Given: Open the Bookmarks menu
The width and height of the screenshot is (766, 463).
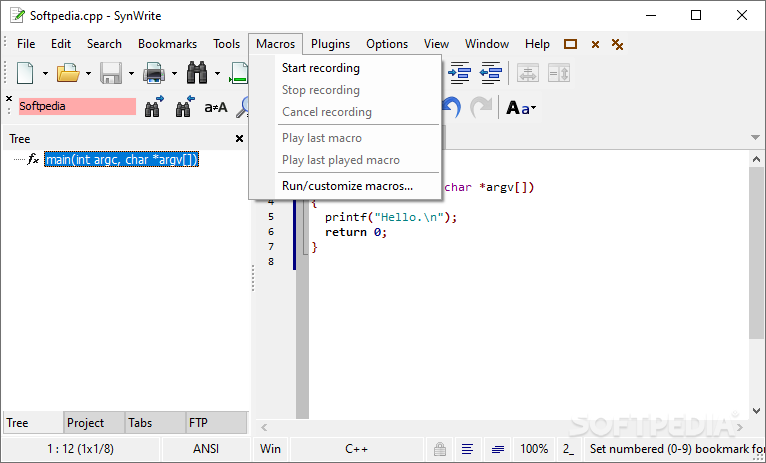Looking at the screenshot, I should click(x=167, y=44).
